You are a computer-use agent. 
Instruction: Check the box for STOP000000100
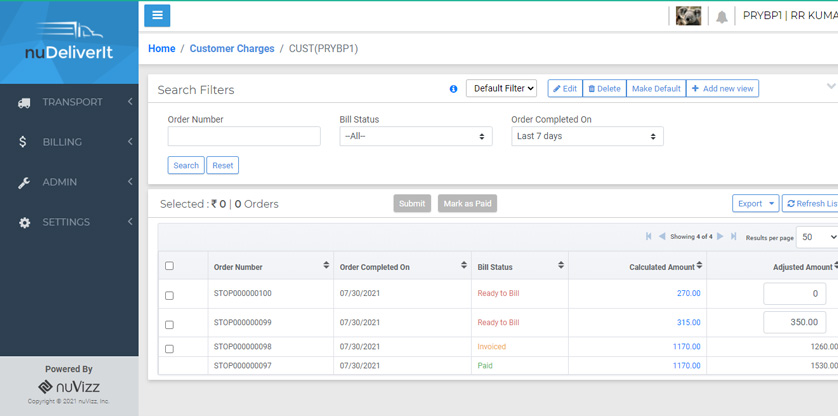[x=169, y=295]
